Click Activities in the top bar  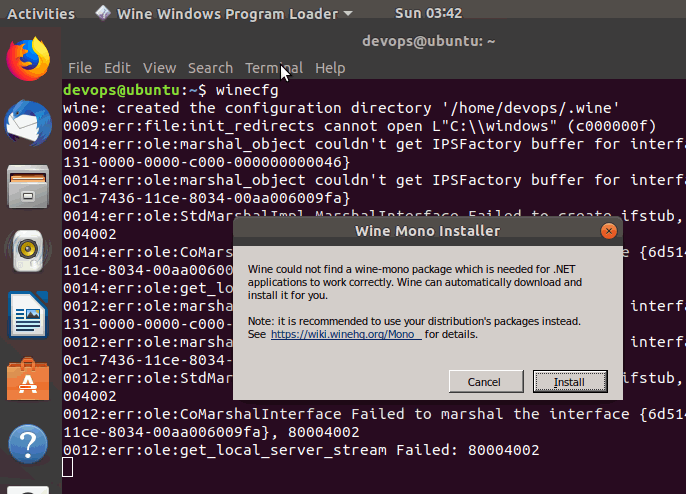point(41,14)
